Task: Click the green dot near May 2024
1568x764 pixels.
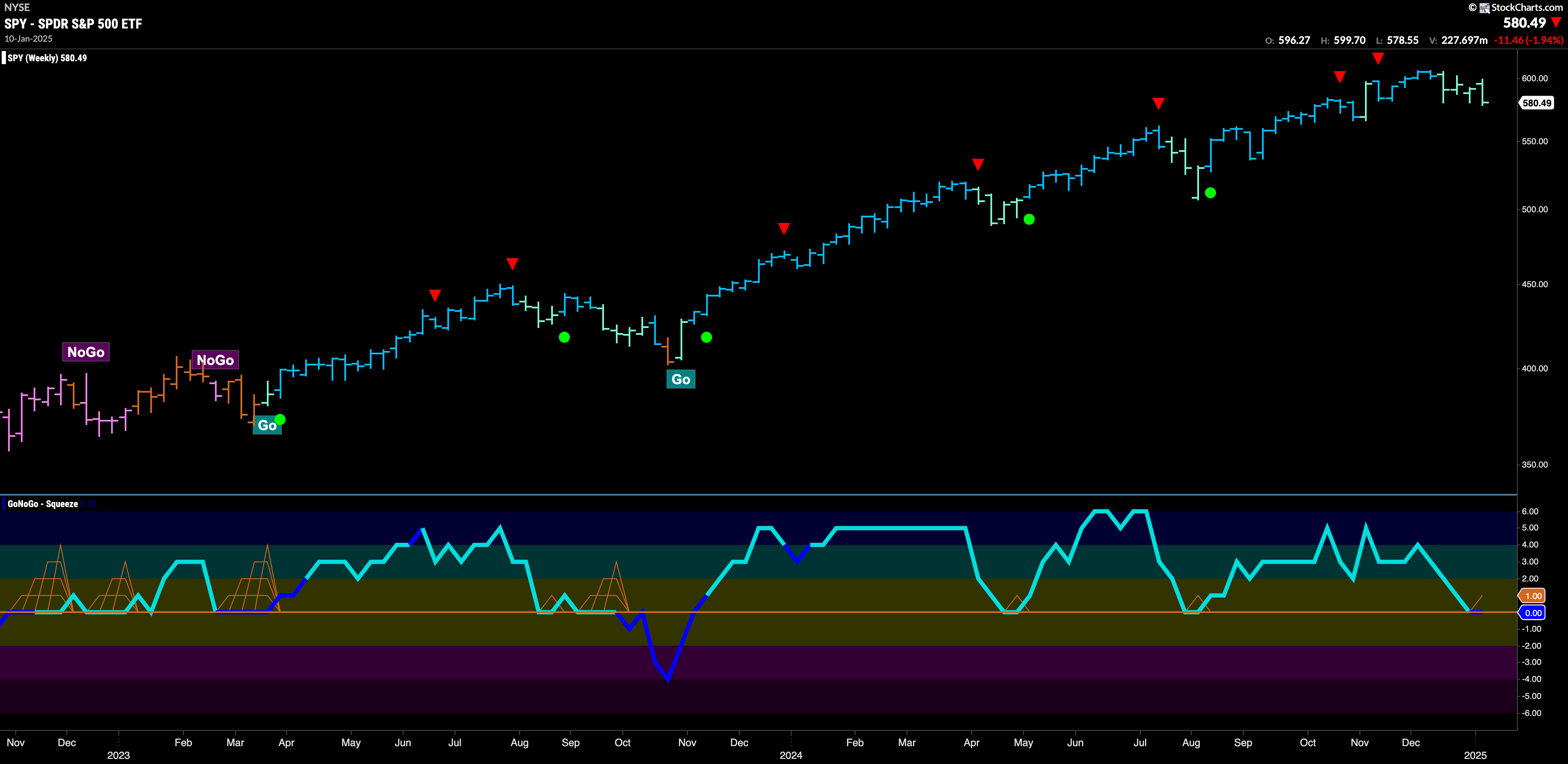Action: click(x=1029, y=219)
